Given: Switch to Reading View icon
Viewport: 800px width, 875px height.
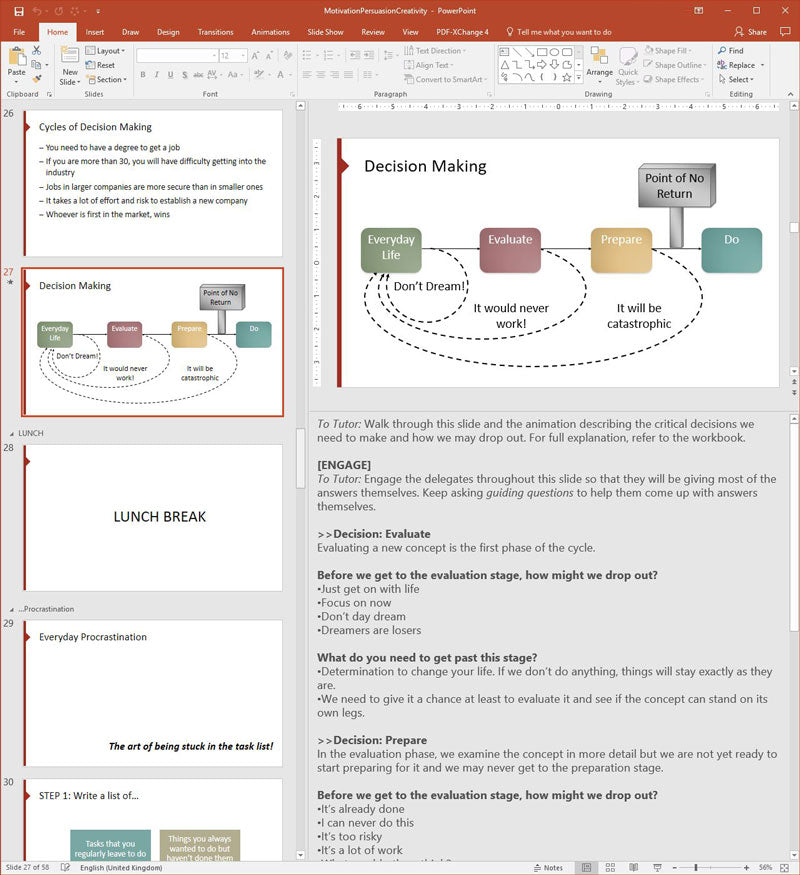Looking at the screenshot, I should coord(634,868).
